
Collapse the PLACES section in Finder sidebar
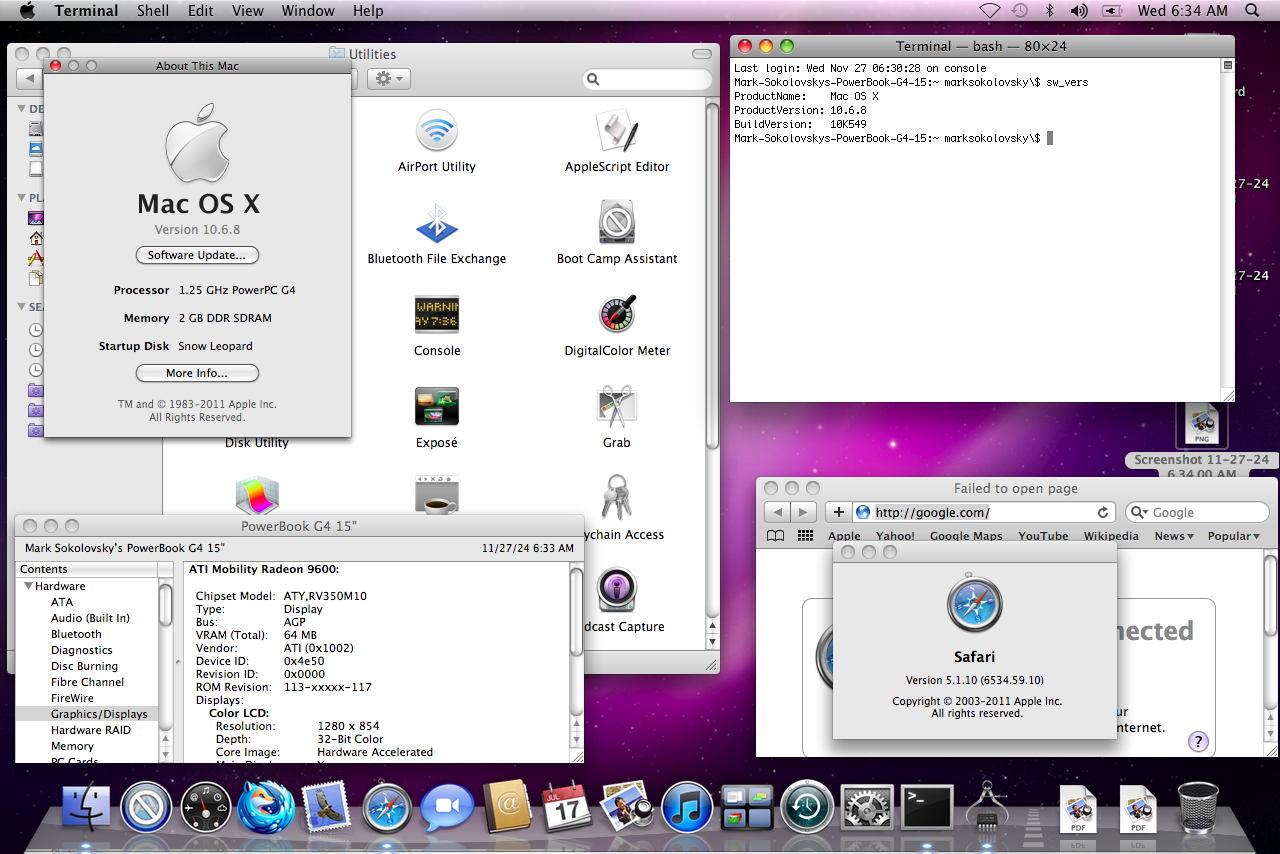22,198
